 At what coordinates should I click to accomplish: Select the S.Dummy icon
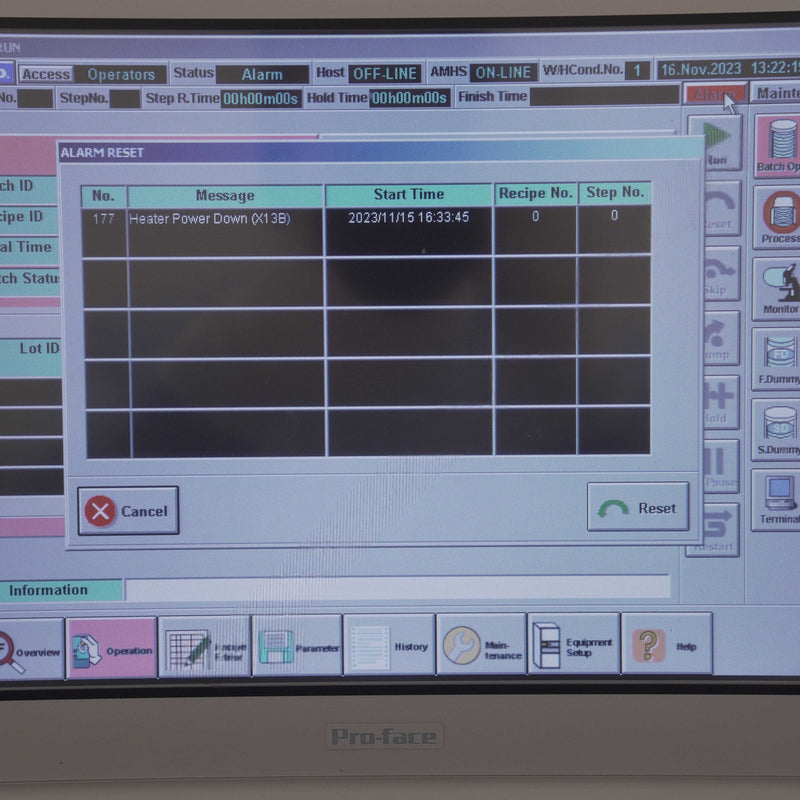pyautogui.click(x=779, y=429)
